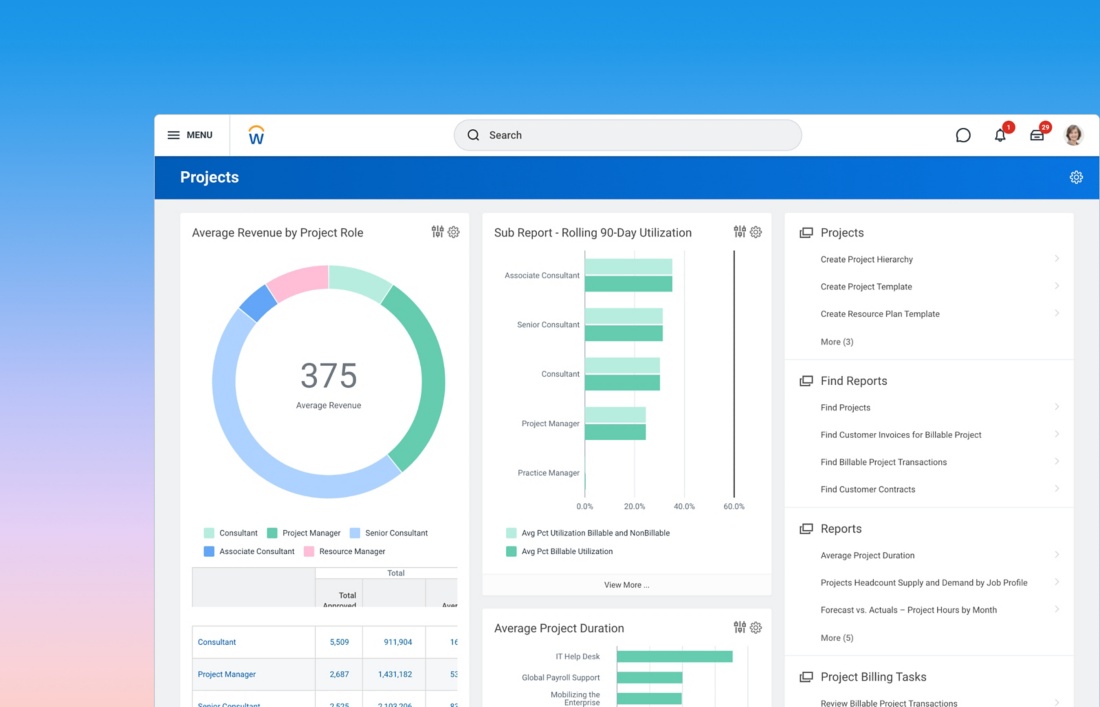The image size is (1100, 707).
Task: Expand View More in utilization report
Action: pyautogui.click(x=626, y=585)
